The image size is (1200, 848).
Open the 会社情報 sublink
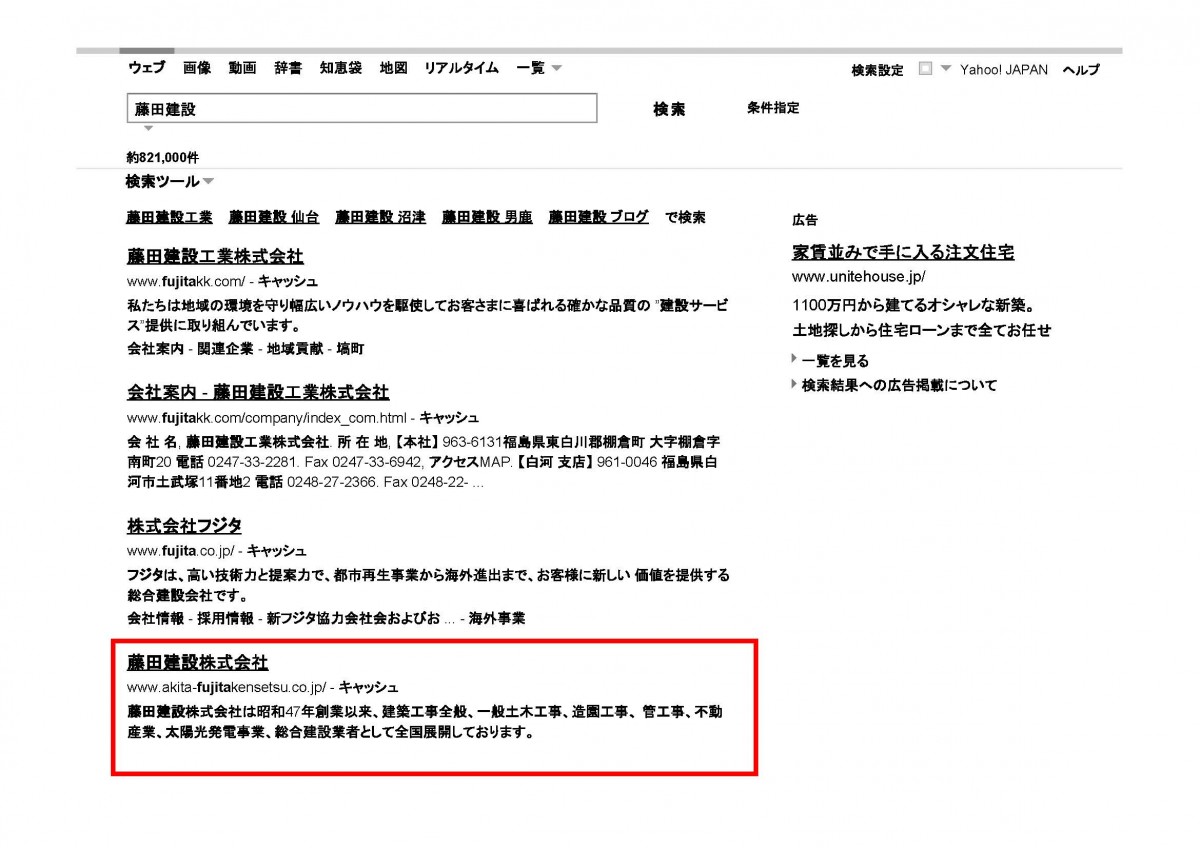point(156,619)
